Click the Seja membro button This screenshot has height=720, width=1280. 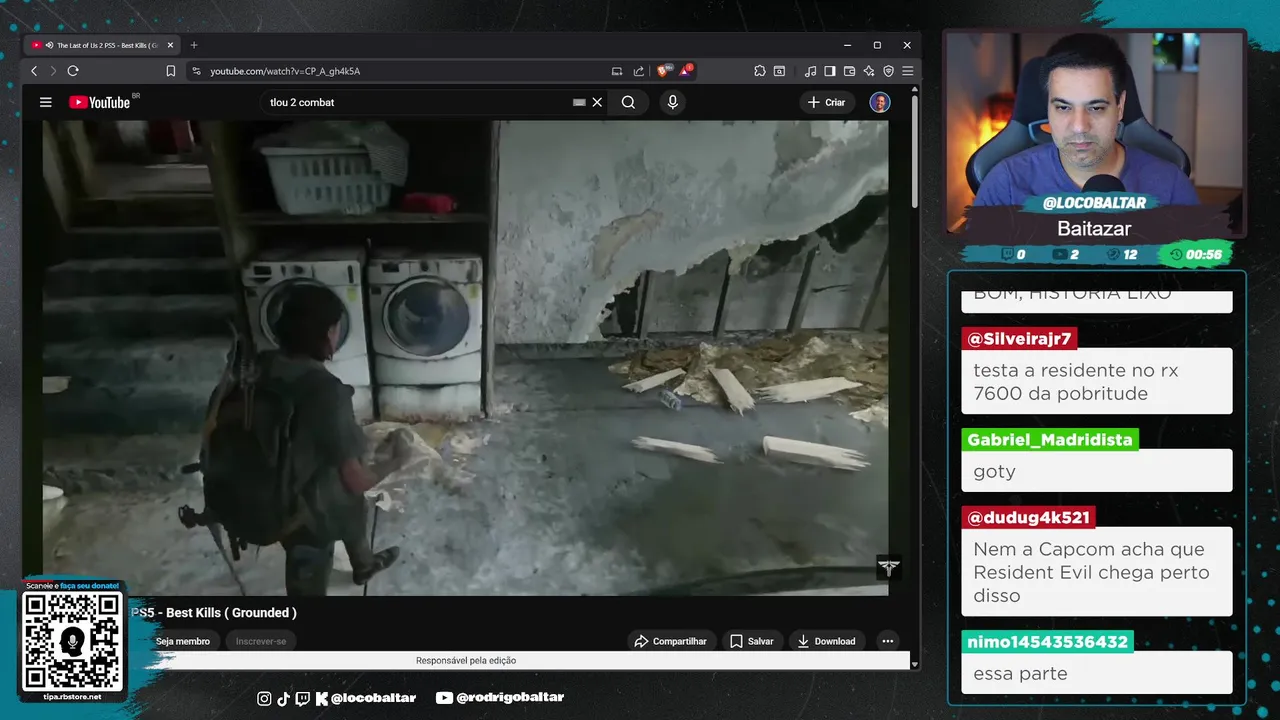click(183, 641)
